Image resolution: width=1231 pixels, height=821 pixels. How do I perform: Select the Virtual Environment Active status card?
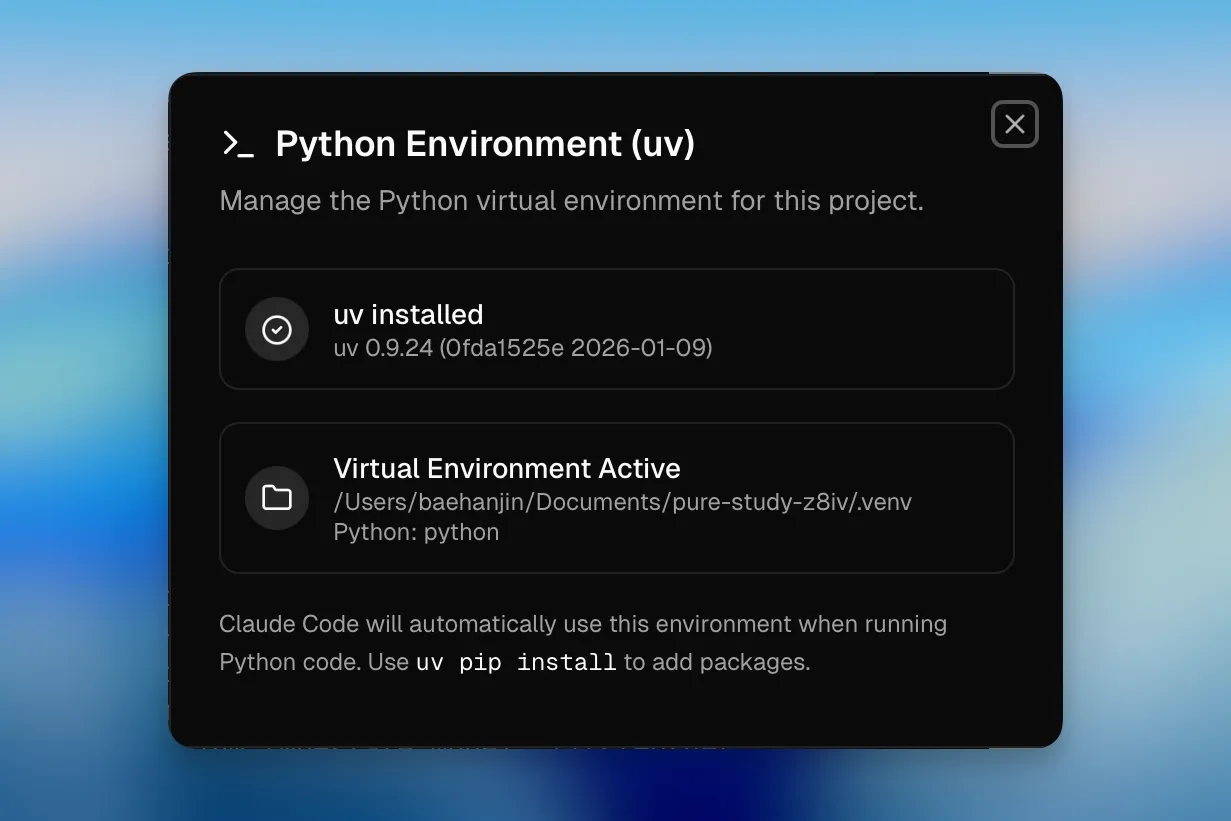click(617, 498)
